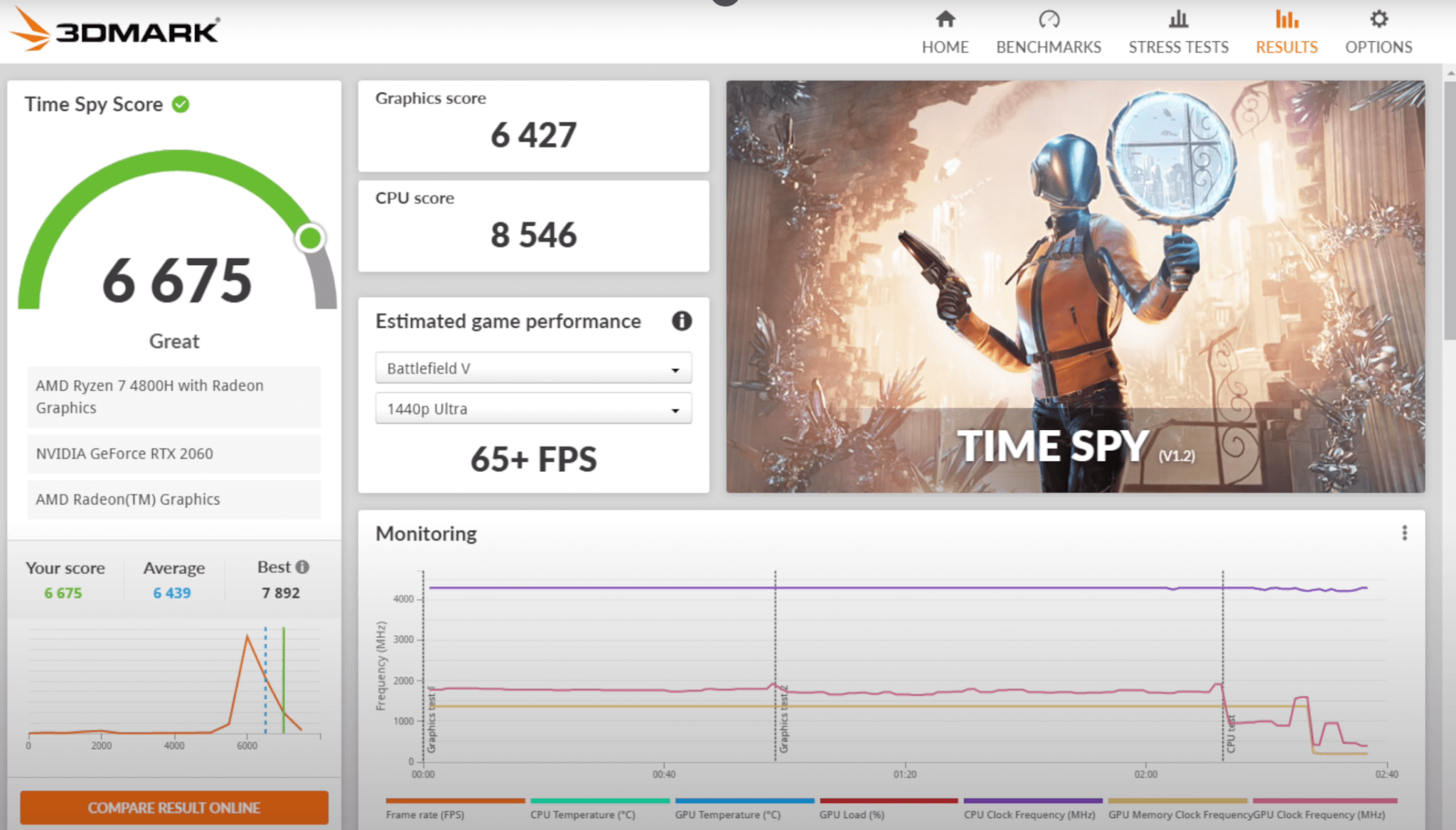Switch to the STRESS TESTS tab
This screenshot has width=1456, height=830.
coord(1178,47)
